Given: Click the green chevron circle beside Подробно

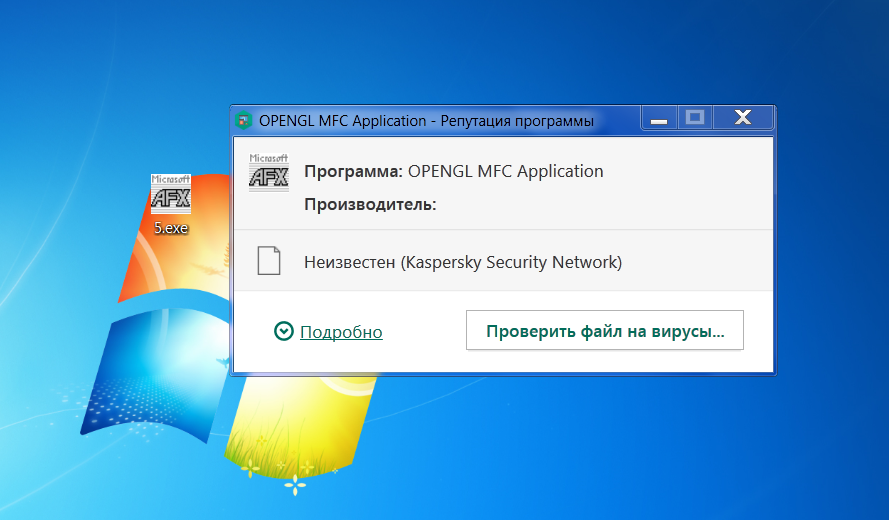Looking at the screenshot, I should point(284,331).
